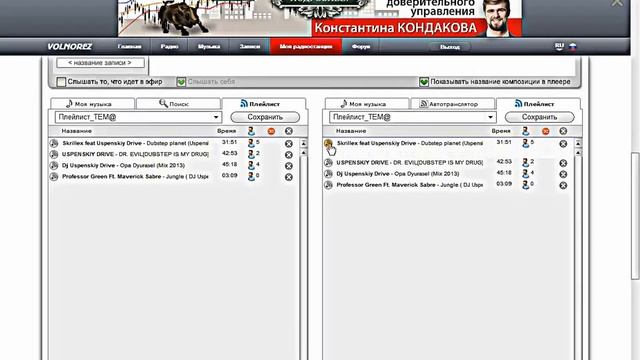Click orange icon in right playlist header
Image resolution: width=640 pixels, height=360 pixels.
545,131
